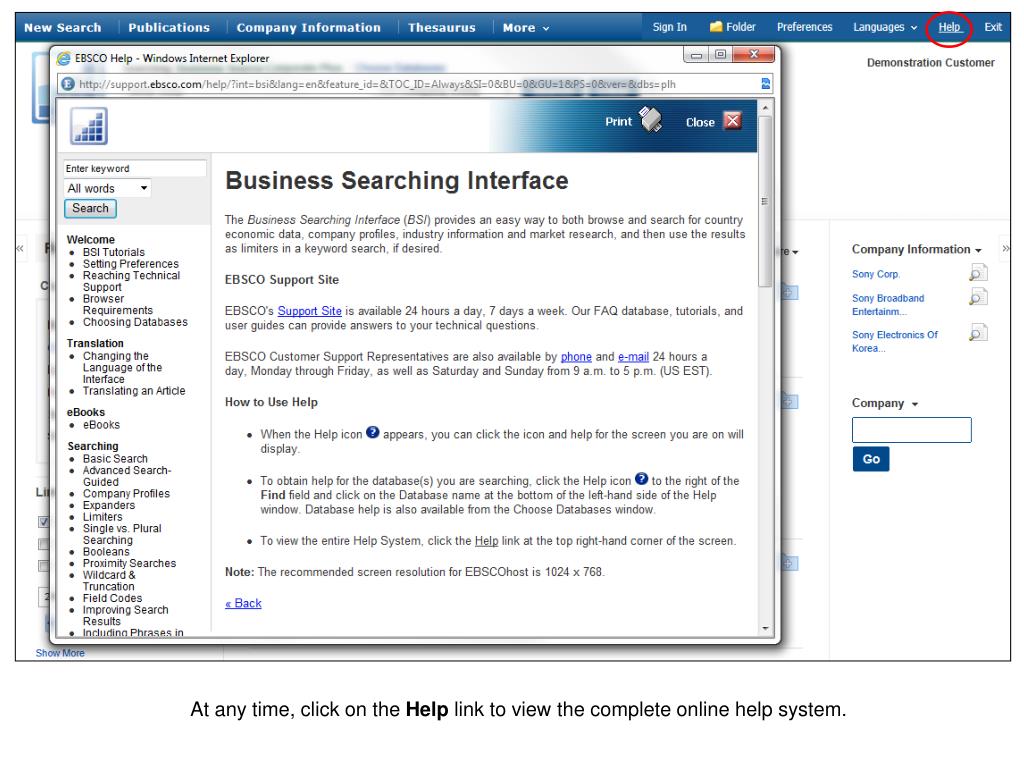
Task: Click the Enter keyword field
Action: 135,168
